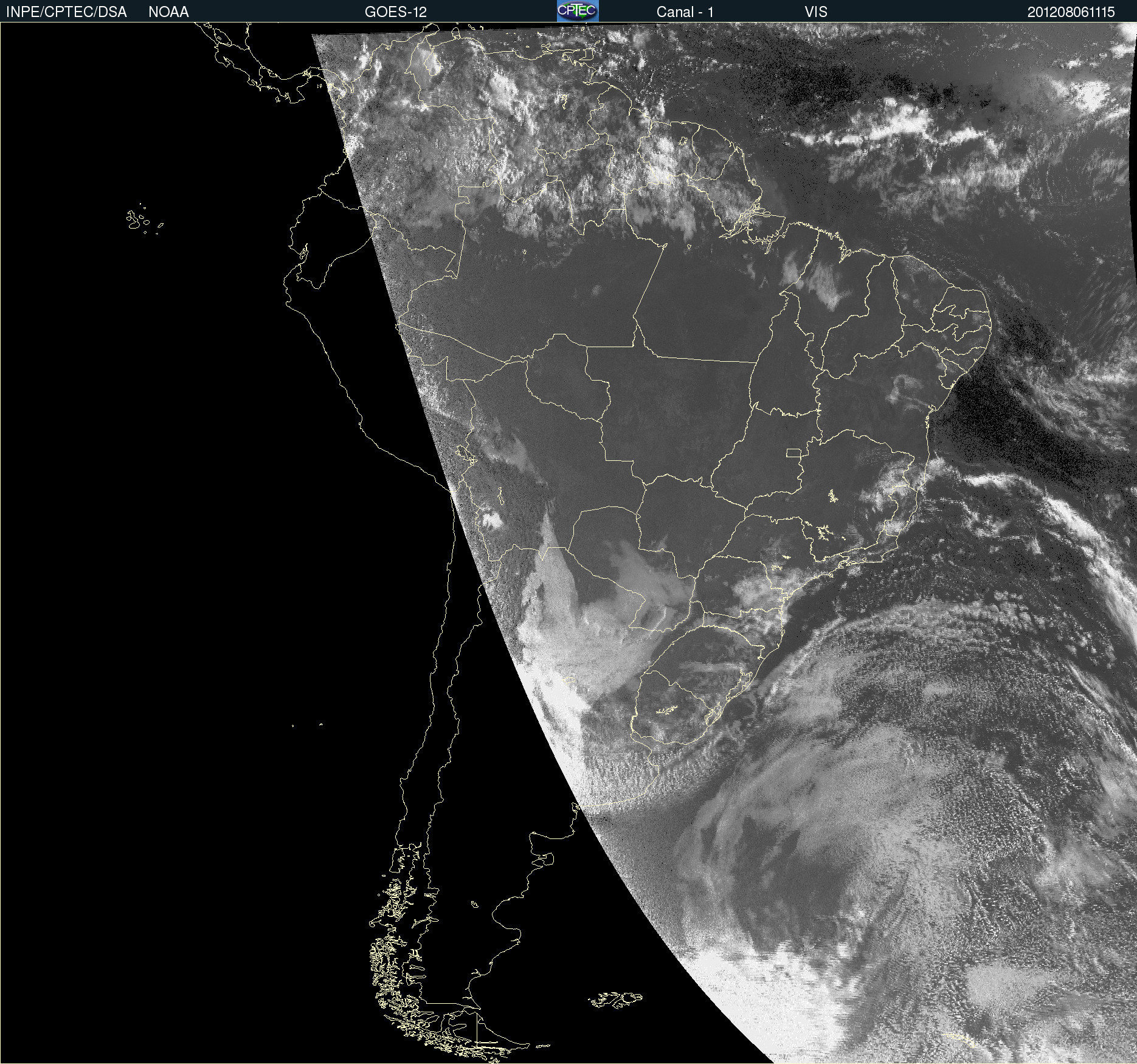Click the CPTEC logo in the header
The height and width of the screenshot is (1064, 1137).
(578, 11)
